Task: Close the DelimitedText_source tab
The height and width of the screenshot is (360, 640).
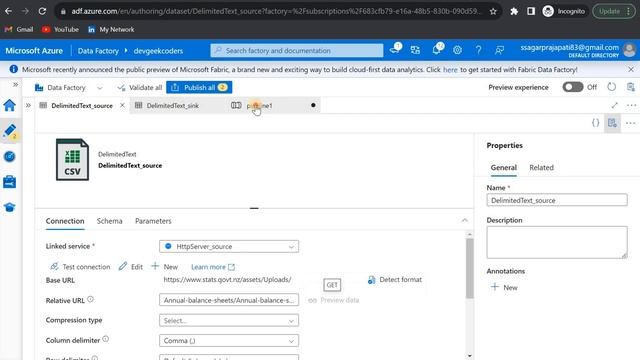Action: 122,105
